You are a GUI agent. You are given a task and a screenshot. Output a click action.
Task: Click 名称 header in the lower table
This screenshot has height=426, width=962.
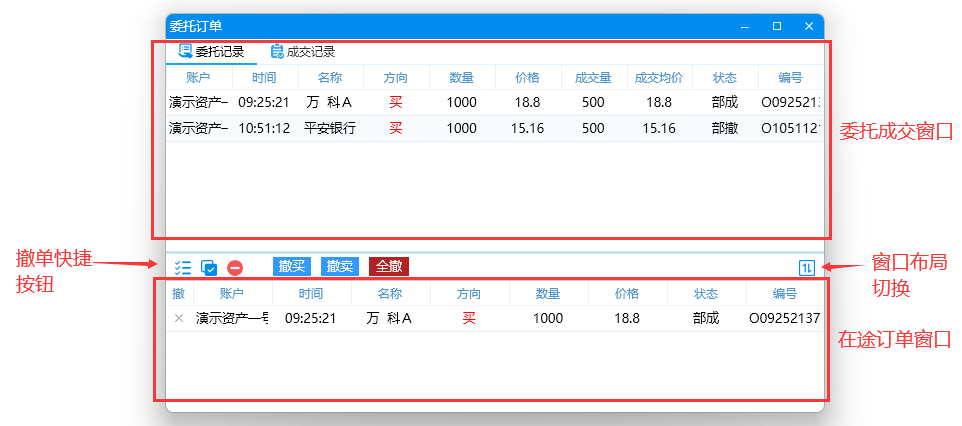click(x=390, y=294)
